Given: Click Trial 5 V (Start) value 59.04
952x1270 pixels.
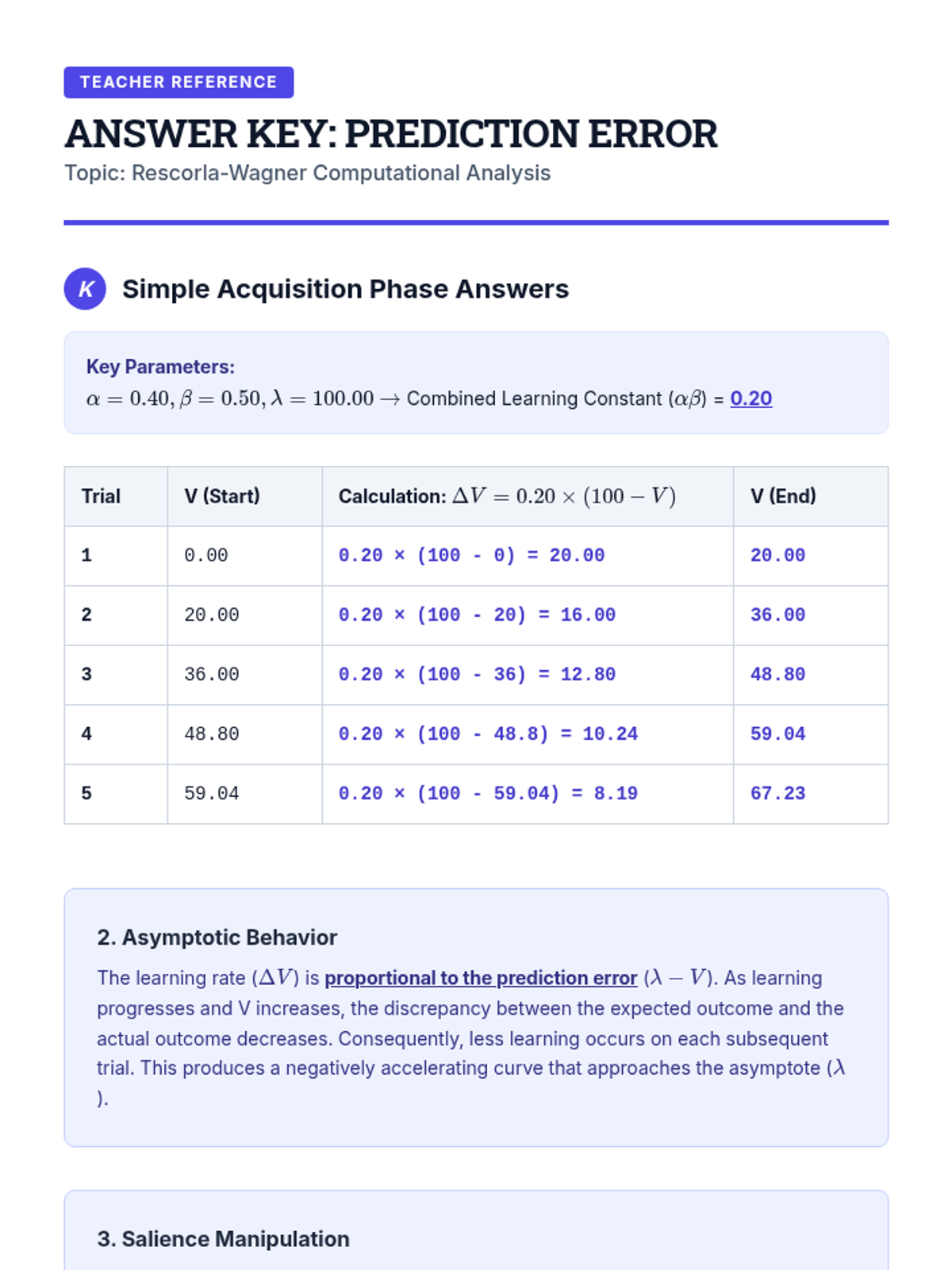Looking at the screenshot, I should coord(211,794).
